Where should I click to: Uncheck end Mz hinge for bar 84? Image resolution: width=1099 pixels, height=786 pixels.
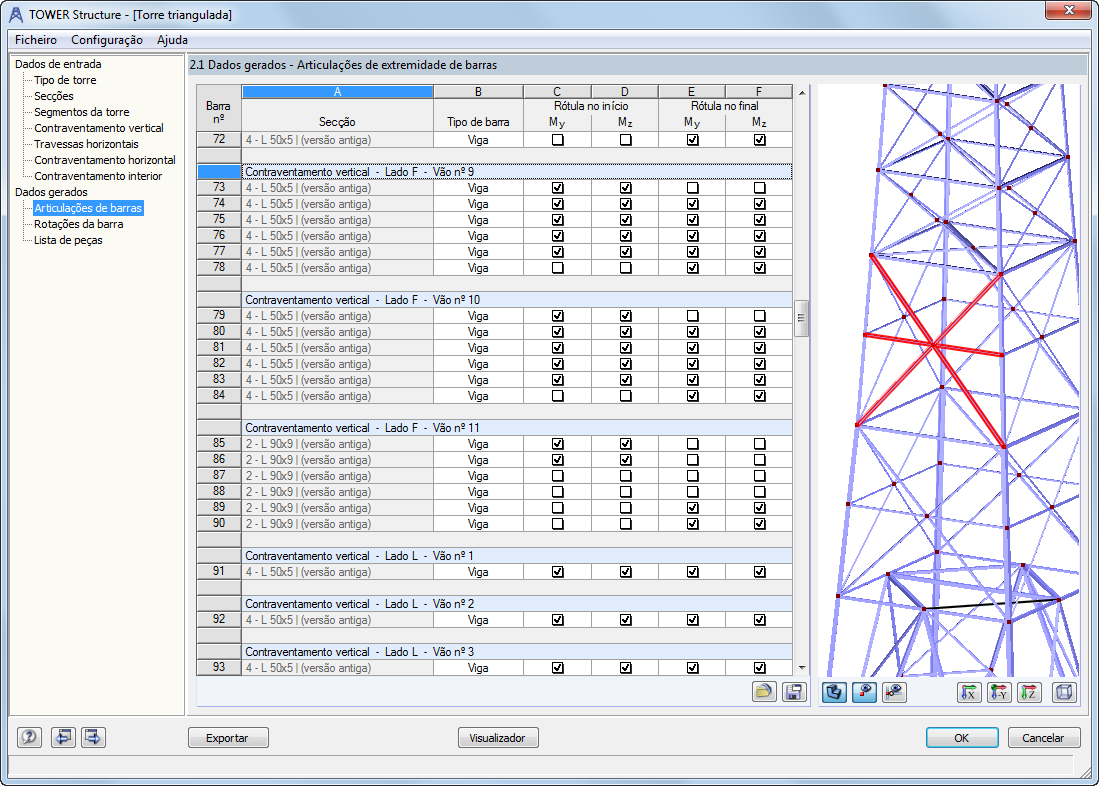pyautogui.click(x=759, y=396)
